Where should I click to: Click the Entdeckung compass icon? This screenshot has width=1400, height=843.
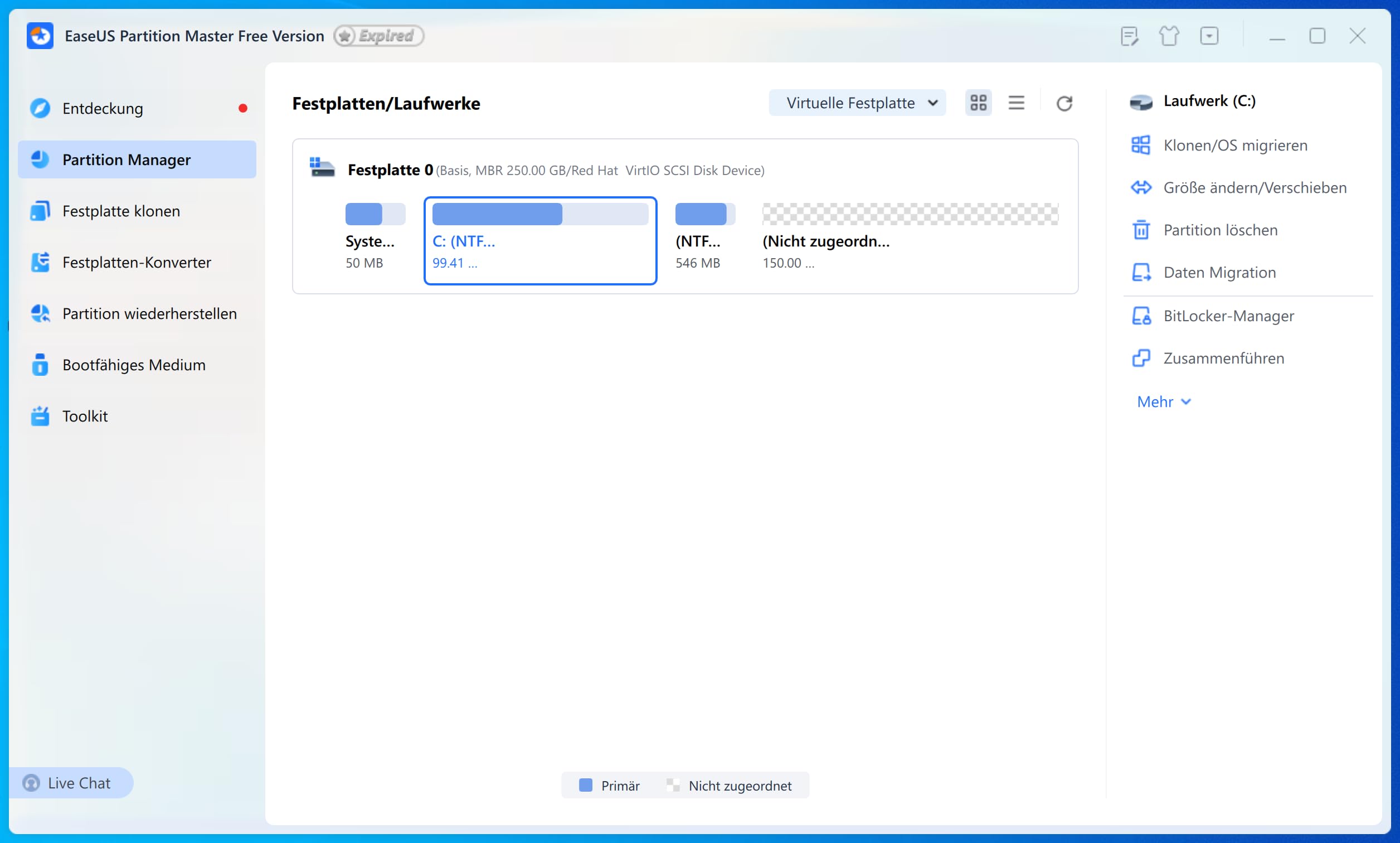click(x=40, y=108)
